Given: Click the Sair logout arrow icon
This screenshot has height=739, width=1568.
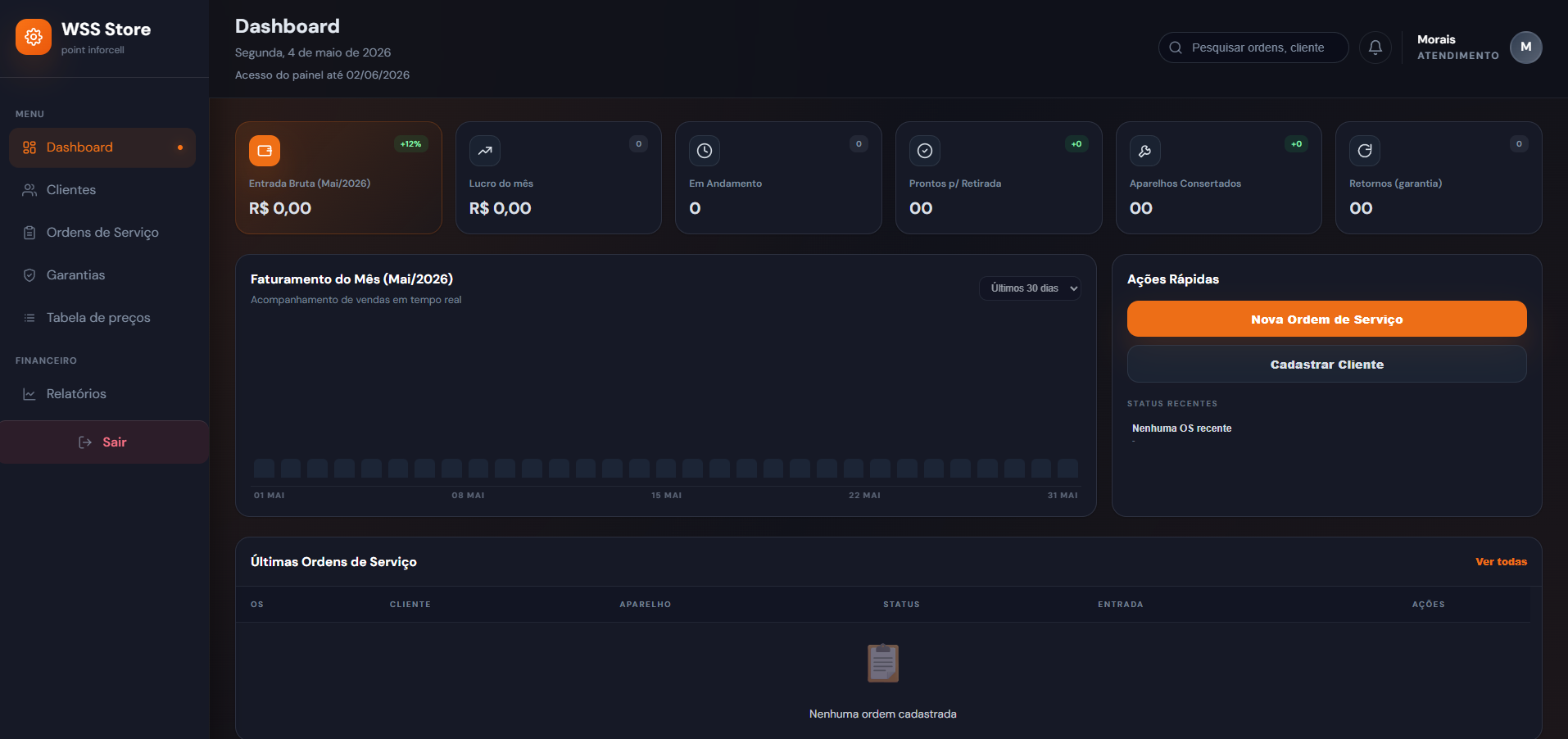Looking at the screenshot, I should coord(85,442).
